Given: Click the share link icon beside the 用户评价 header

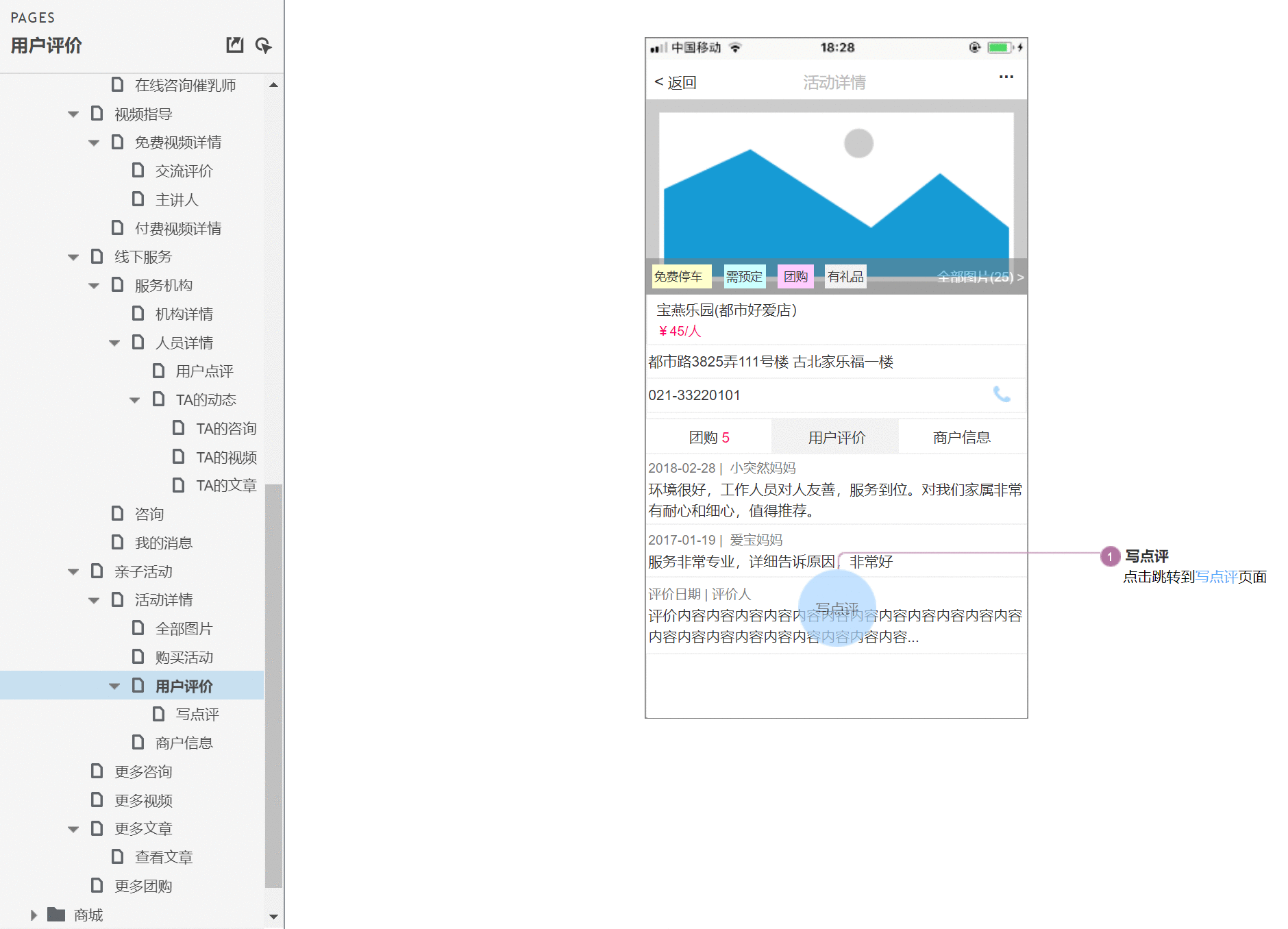Looking at the screenshot, I should click(263, 45).
